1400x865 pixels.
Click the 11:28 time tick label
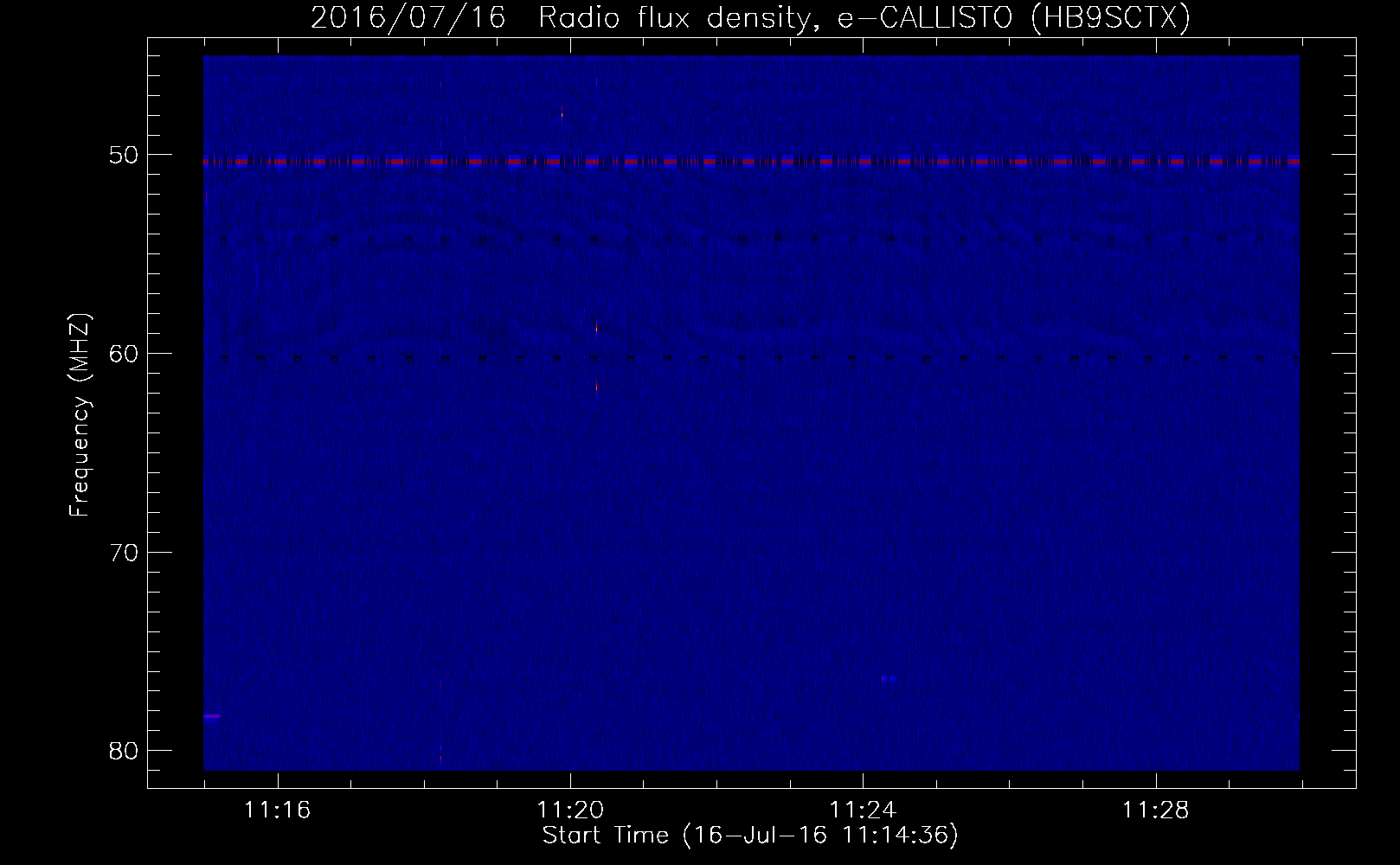point(1155,811)
